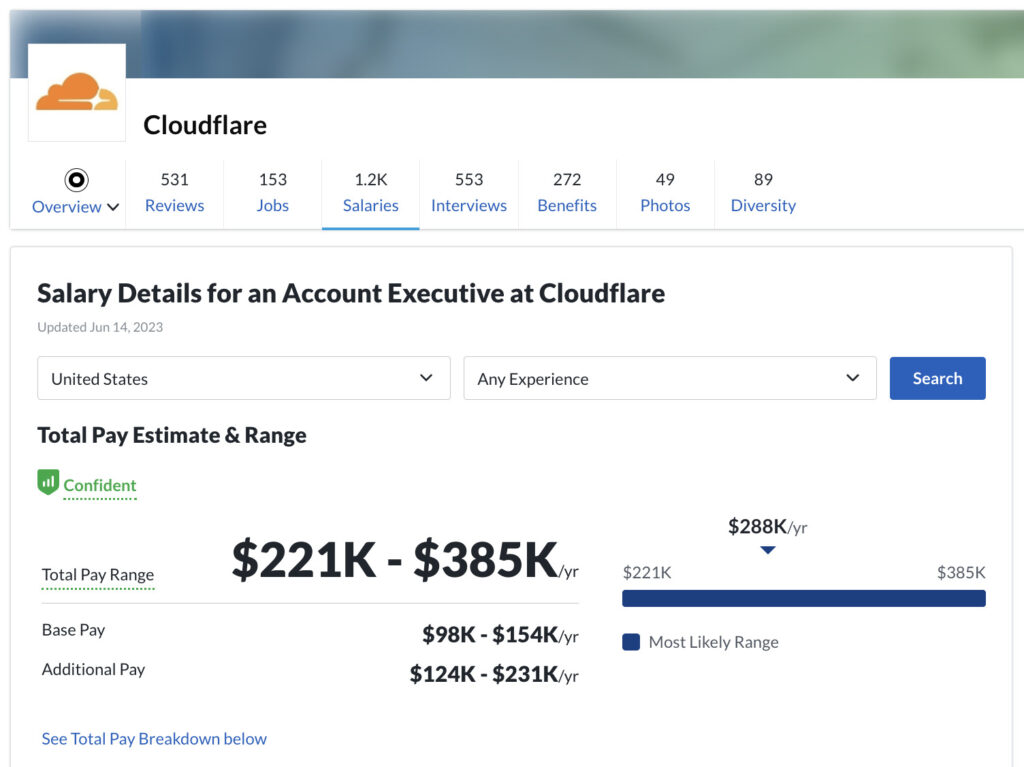Select the 1.2K Salaries tab
This screenshot has width=1024, height=767.
coord(370,192)
